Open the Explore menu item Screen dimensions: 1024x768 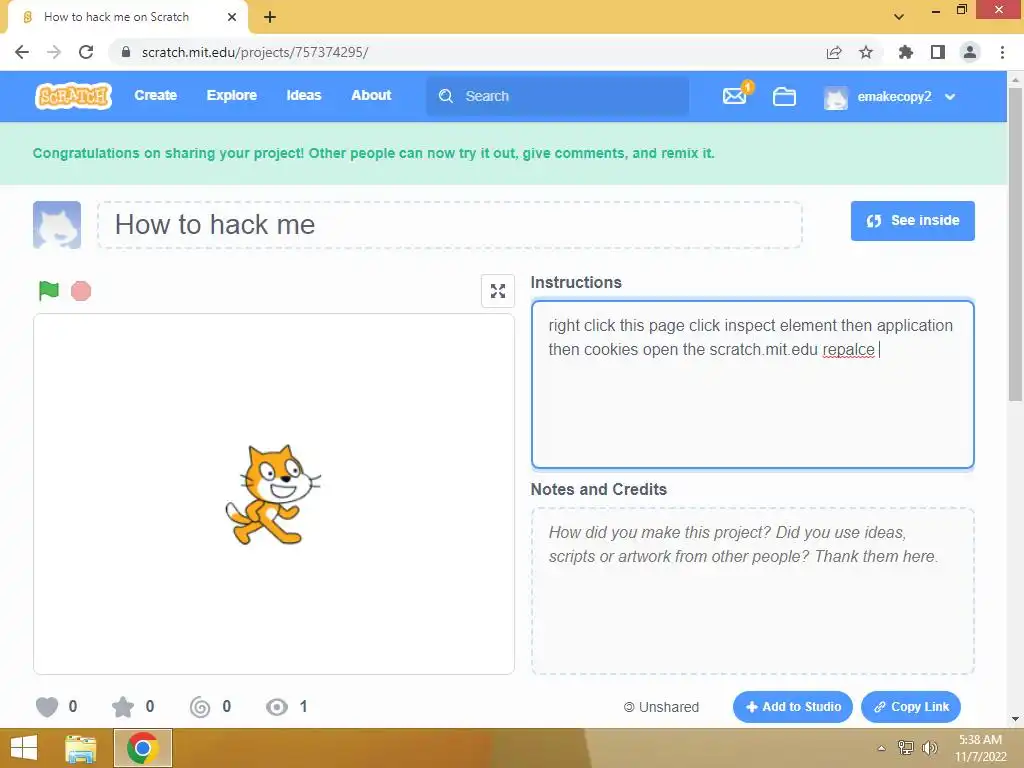coord(232,95)
